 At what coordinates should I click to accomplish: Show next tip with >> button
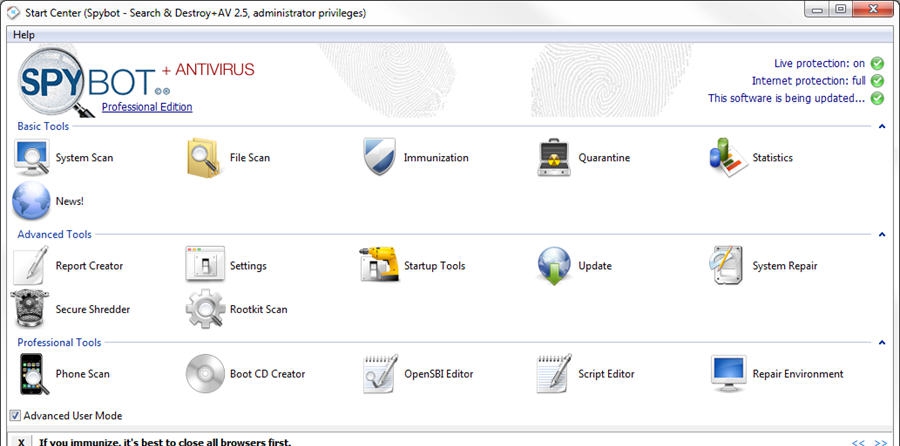tap(880, 442)
